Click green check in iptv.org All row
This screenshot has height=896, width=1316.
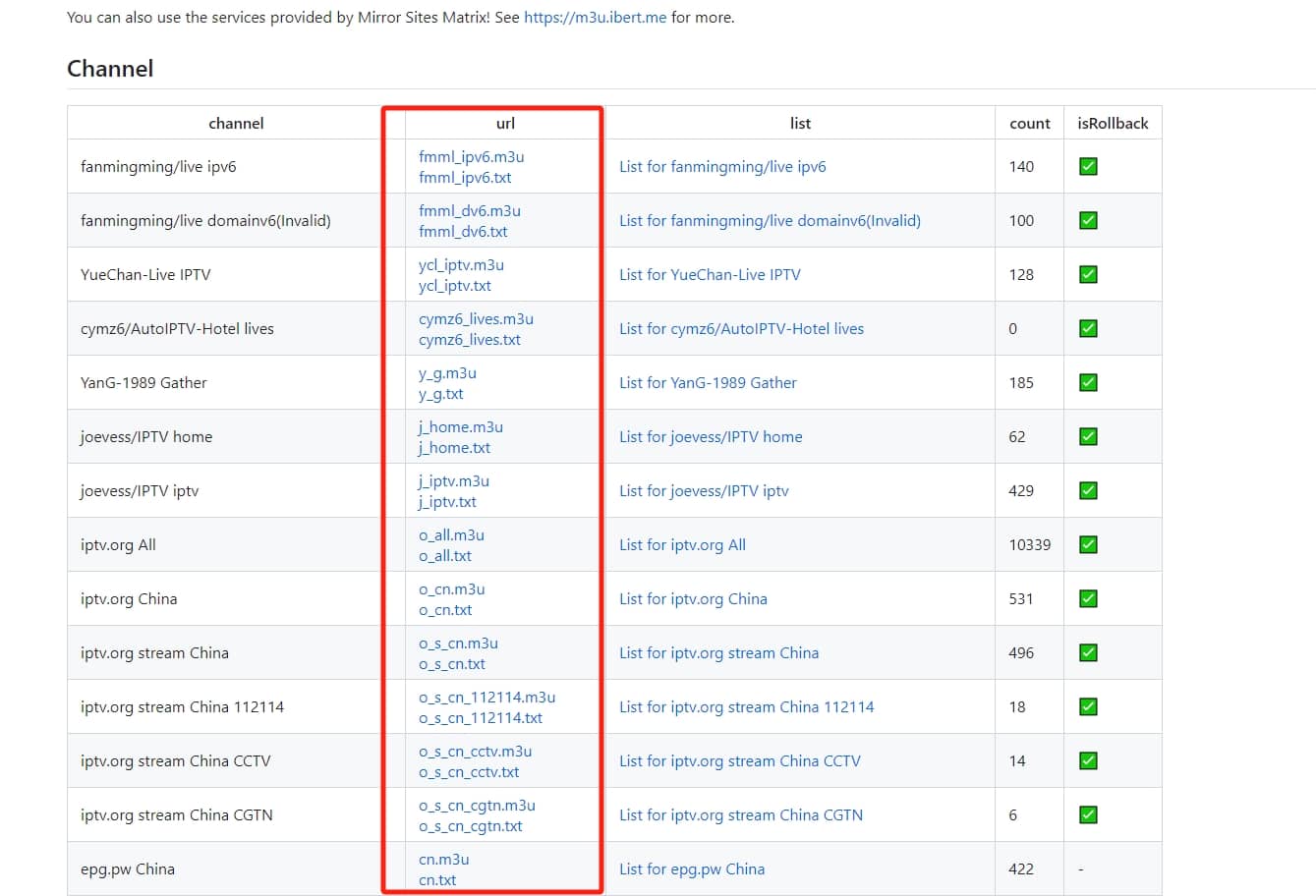point(1088,544)
